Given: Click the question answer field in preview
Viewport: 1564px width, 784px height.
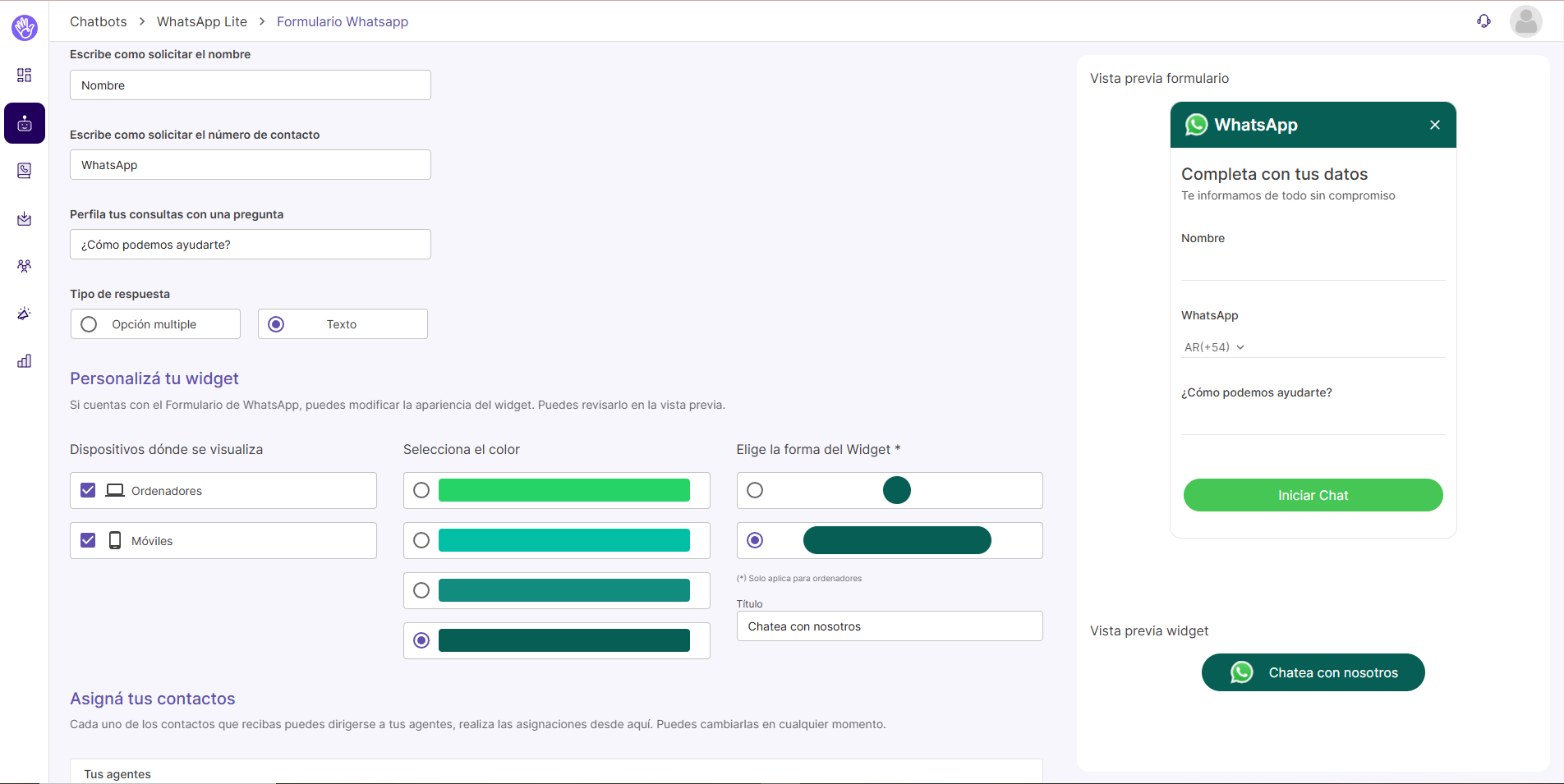Looking at the screenshot, I should tap(1313, 420).
